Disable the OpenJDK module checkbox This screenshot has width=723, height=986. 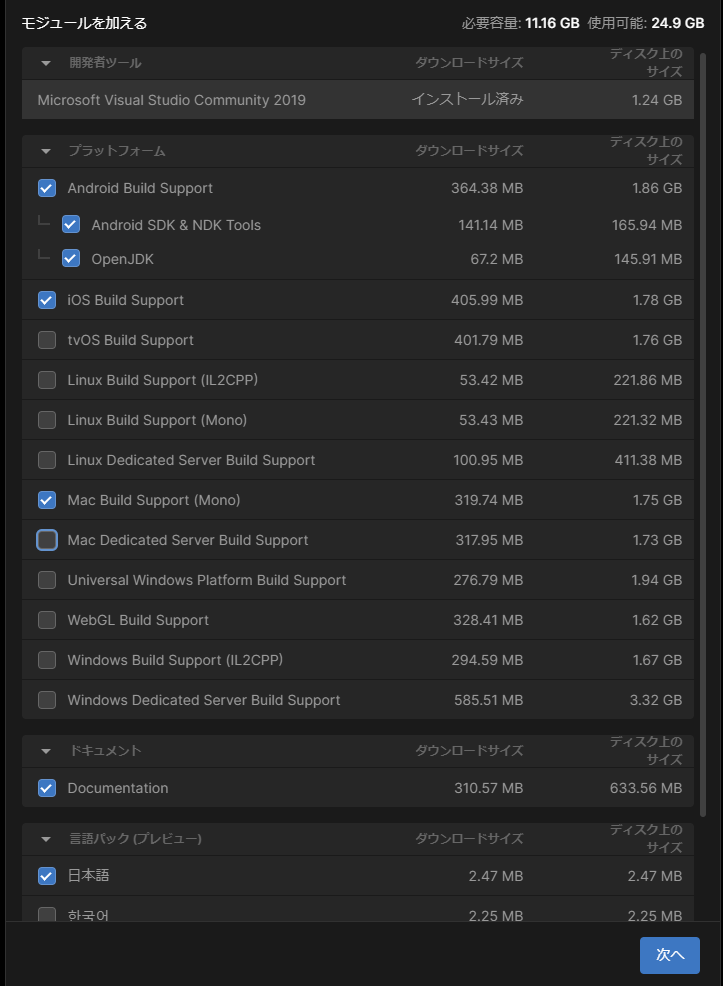[x=71, y=258]
